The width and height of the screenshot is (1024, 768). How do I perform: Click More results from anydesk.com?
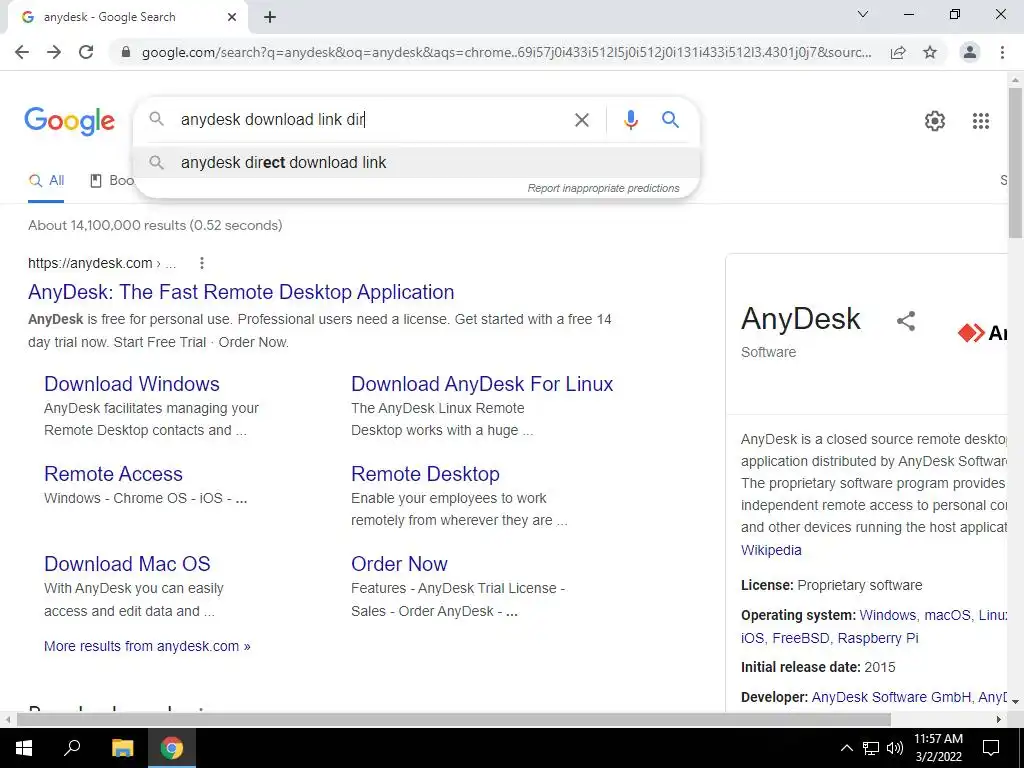point(147,646)
